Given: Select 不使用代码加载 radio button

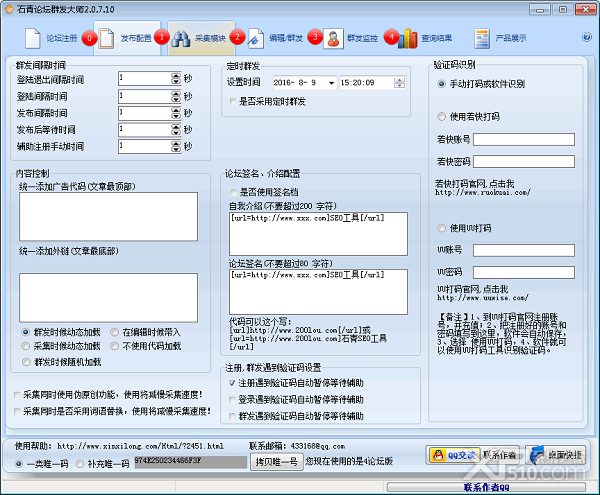Looking at the screenshot, I should 114,346.
